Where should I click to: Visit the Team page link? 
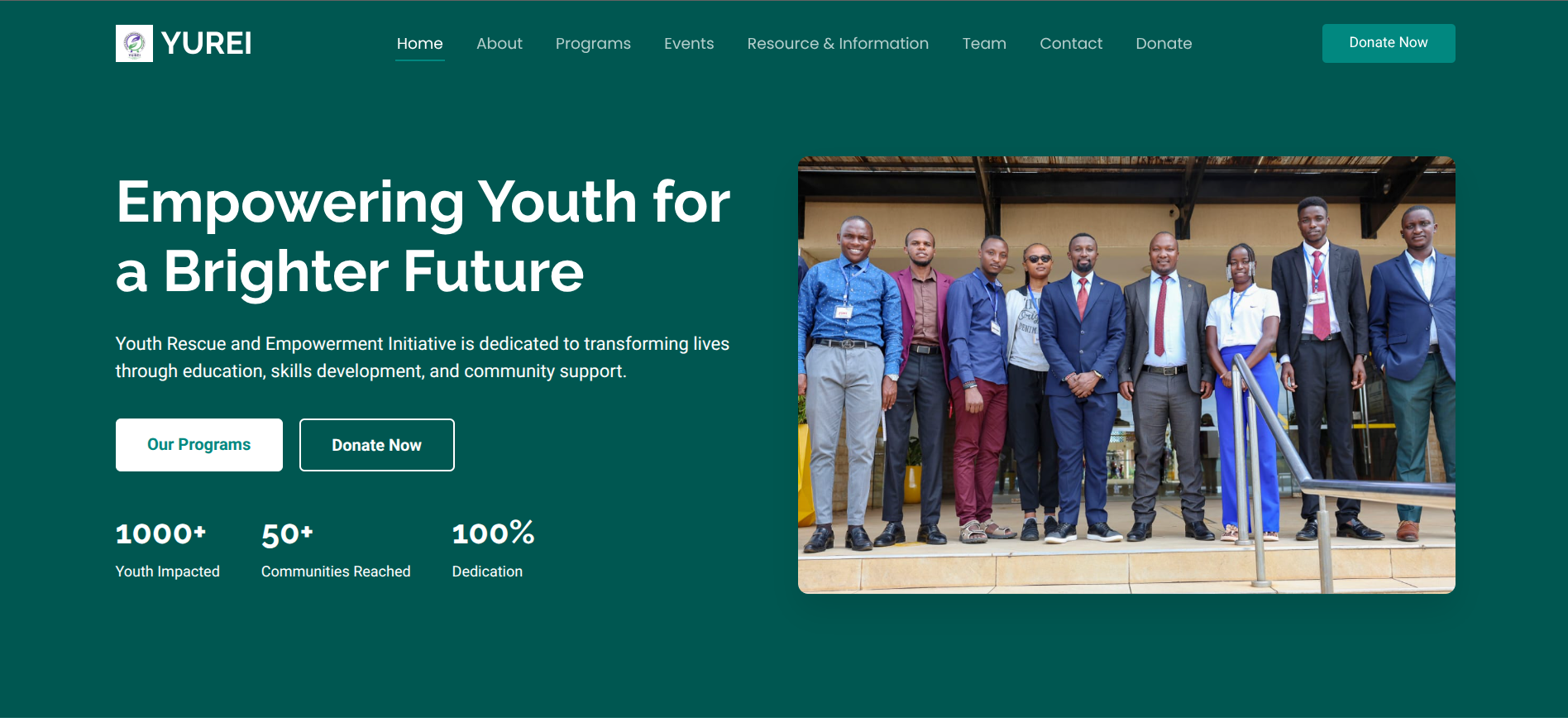pyautogui.click(x=984, y=43)
